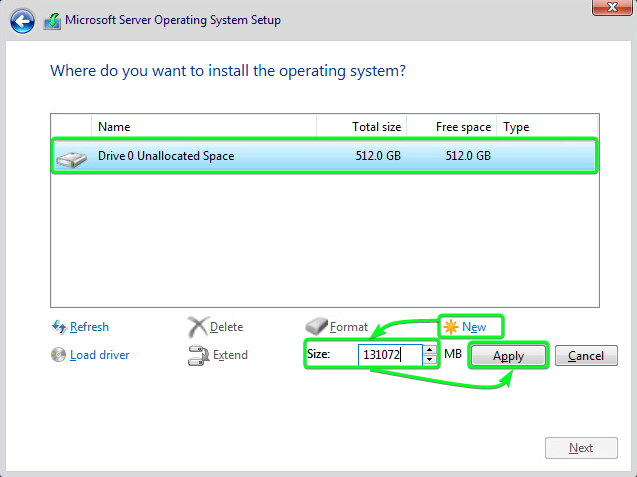
Task: Click the setup installer icon beside the title
Action: [52, 21]
